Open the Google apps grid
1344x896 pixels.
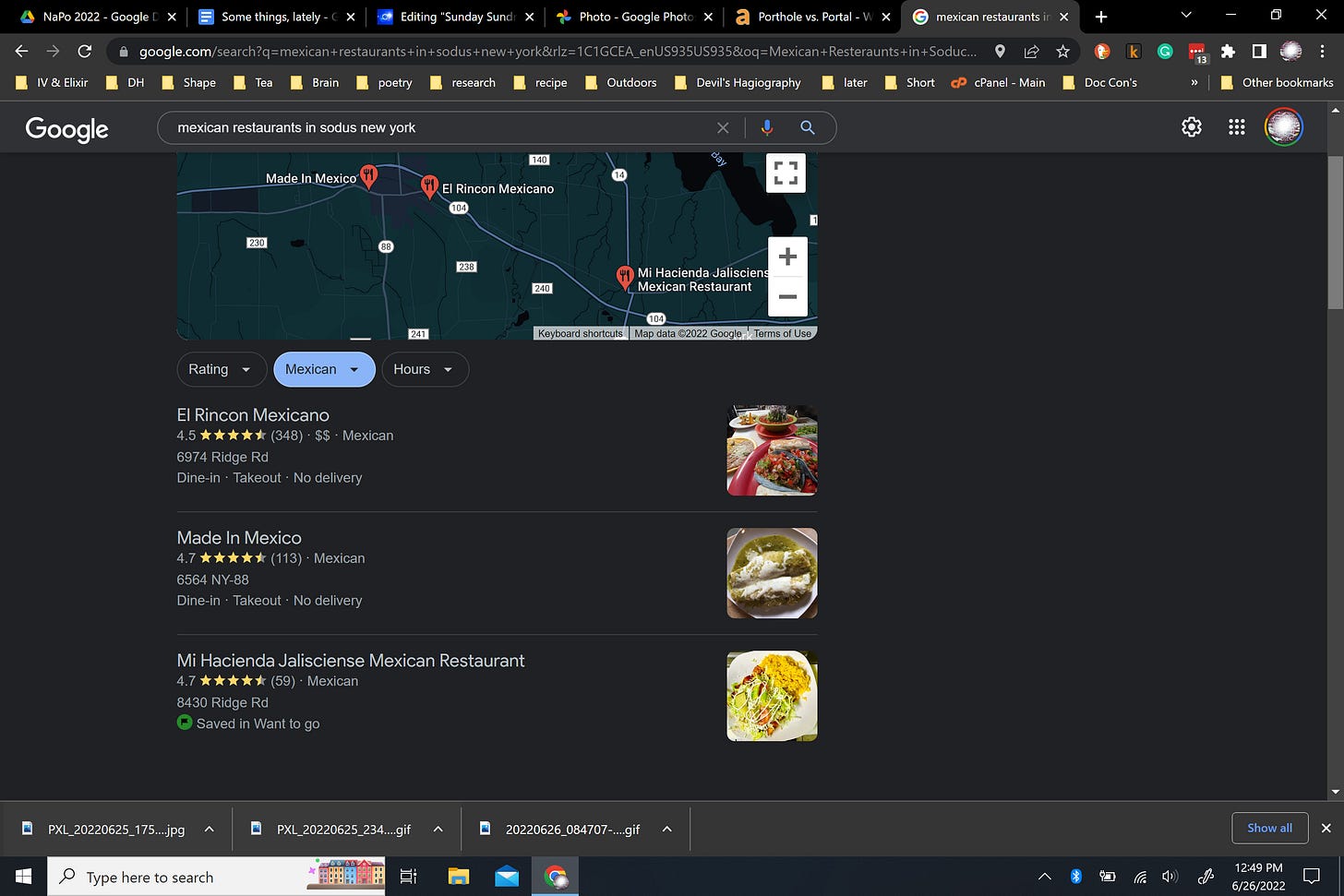point(1237,127)
